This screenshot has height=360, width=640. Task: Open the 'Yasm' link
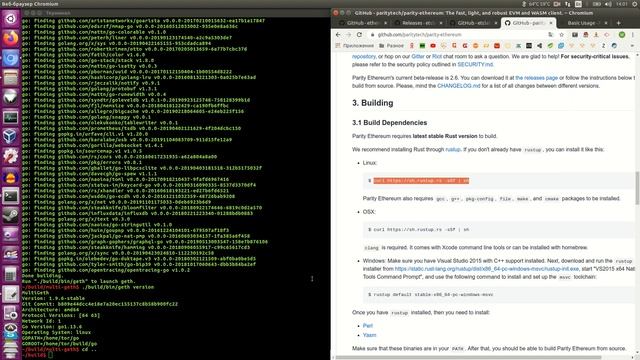[x=369, y=335]
